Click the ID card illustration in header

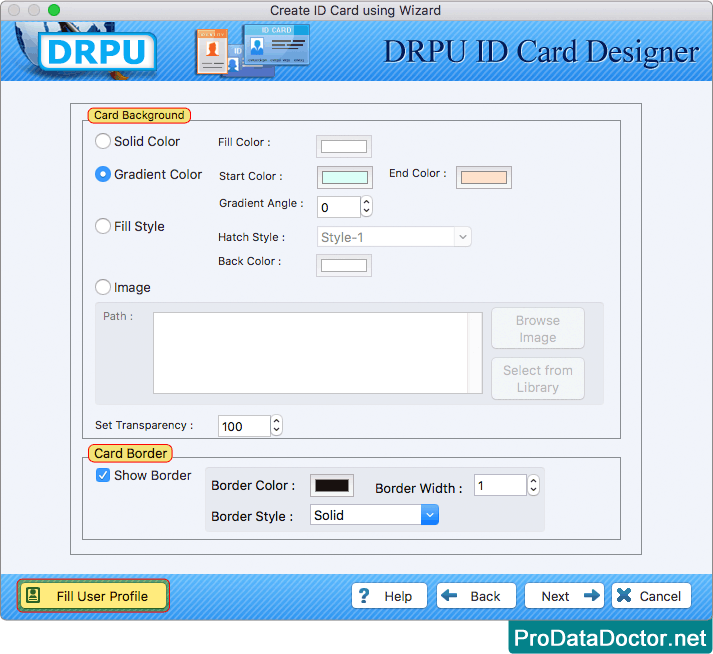[x=253, y=50]
